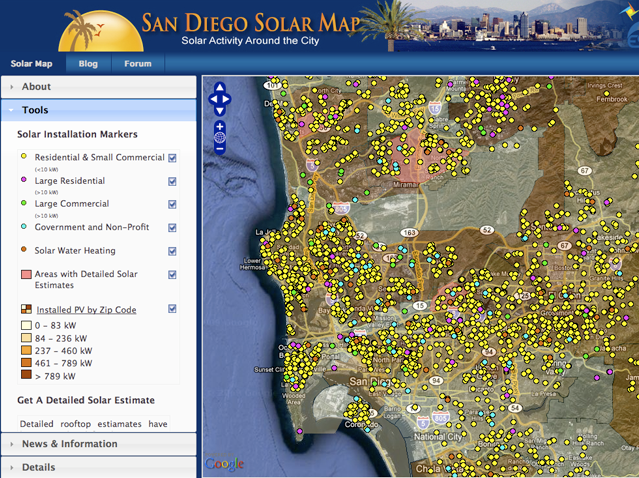Pan the map right with the arrow control
Image resolution: width=639 pixels, height=478 pixels.
click(x=226, y=99)
